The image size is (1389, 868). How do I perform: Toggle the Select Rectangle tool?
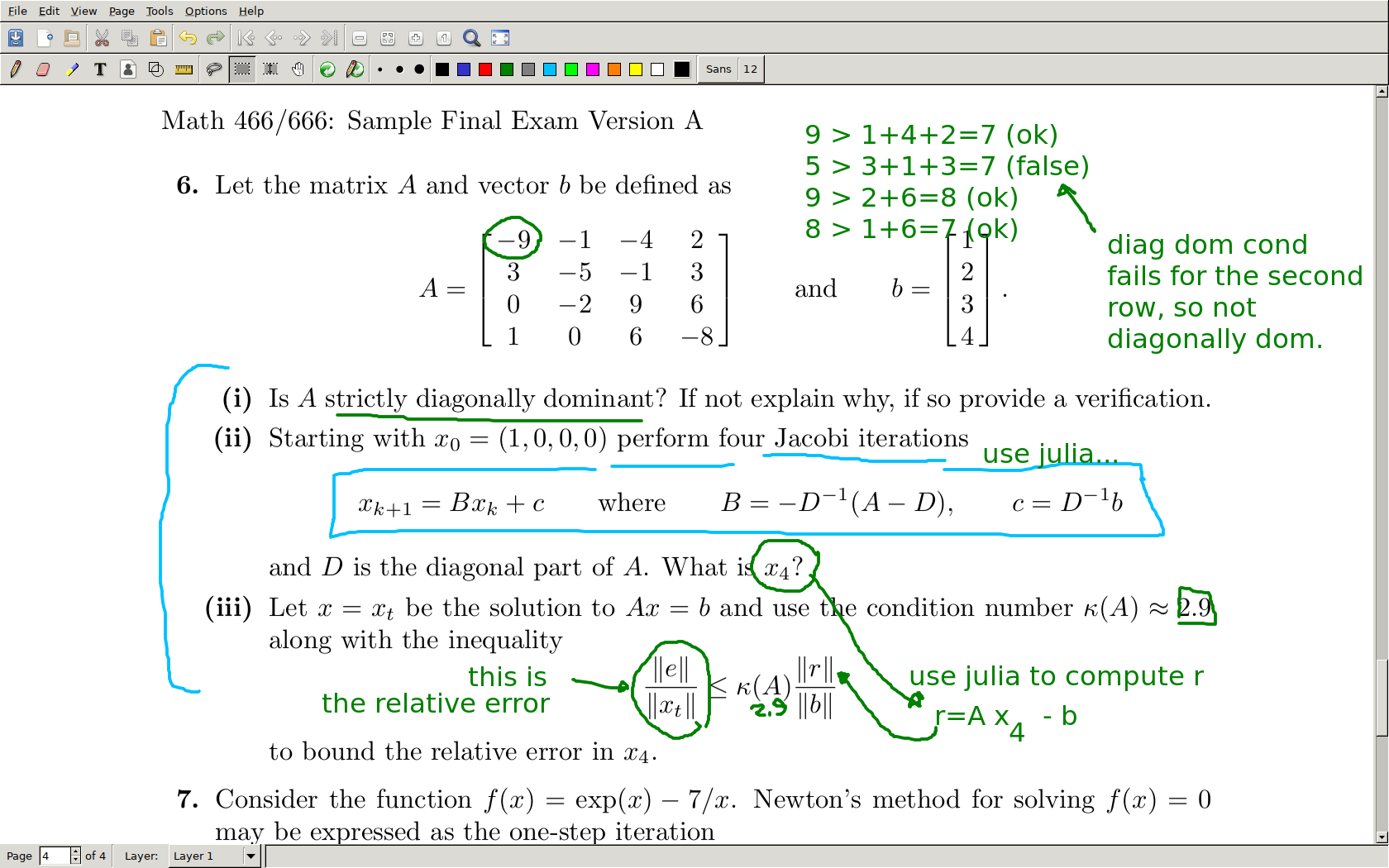tap(242, 69)
